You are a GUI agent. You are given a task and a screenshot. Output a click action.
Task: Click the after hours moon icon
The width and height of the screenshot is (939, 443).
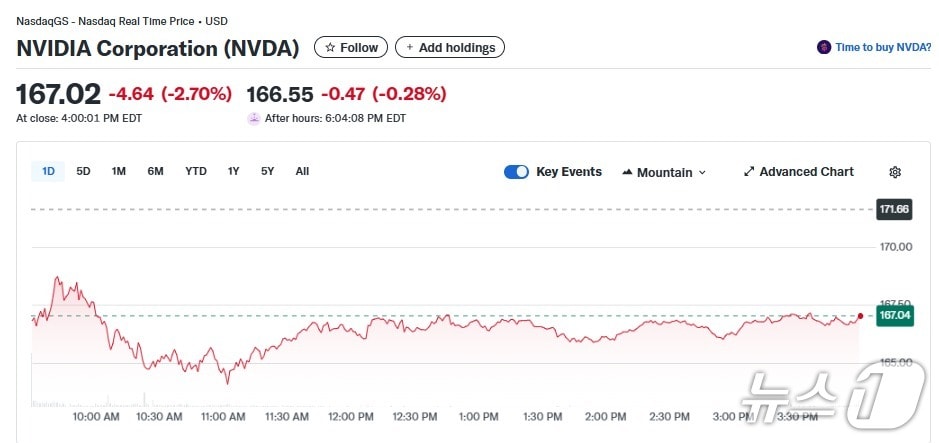point(254,118)
